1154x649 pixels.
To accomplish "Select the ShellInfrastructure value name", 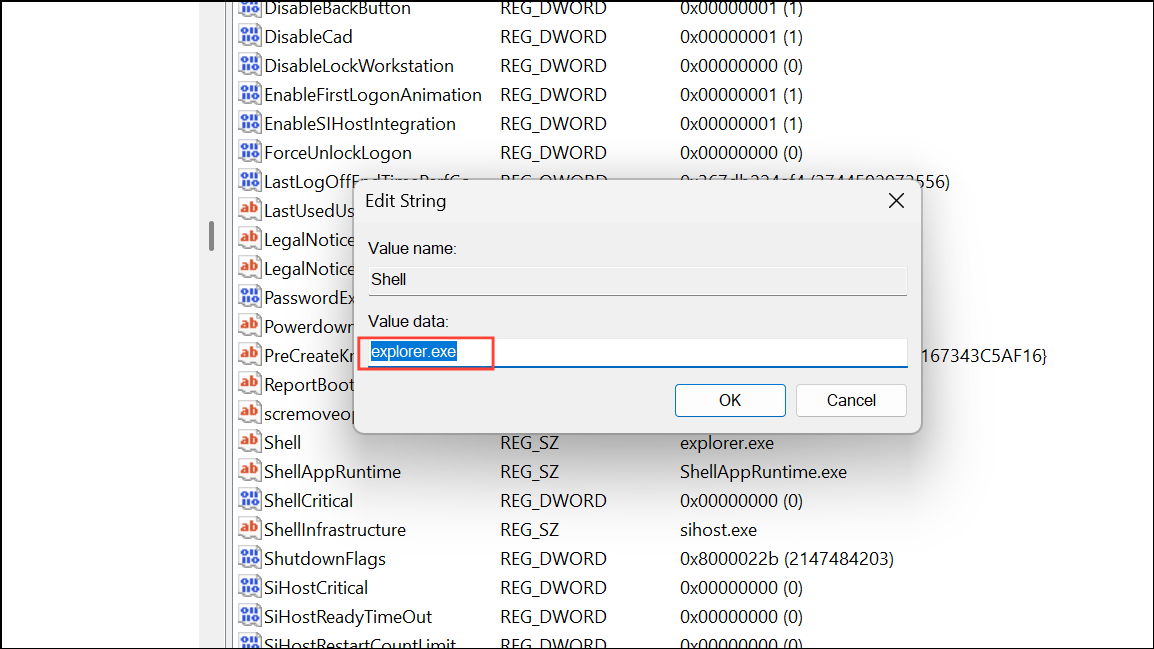I will tap(335, 530).
